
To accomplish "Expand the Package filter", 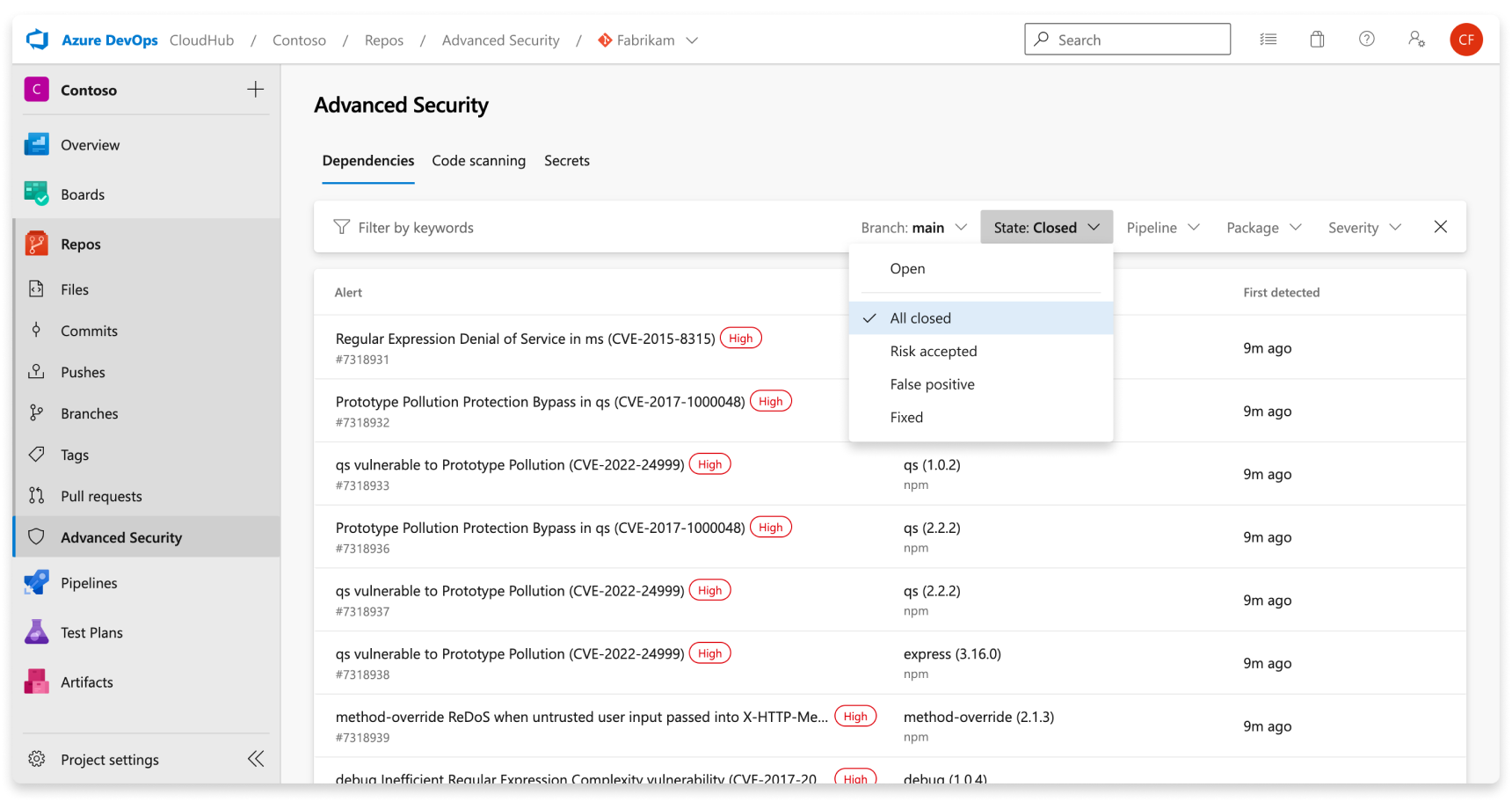I will 1263,227.
